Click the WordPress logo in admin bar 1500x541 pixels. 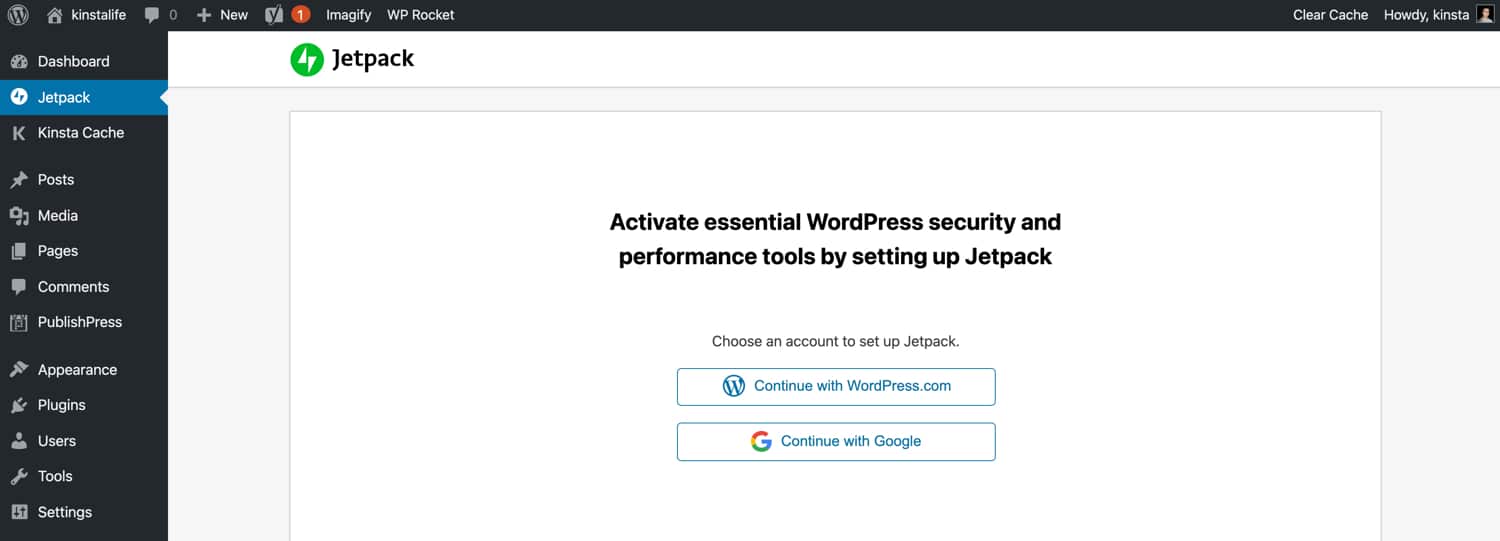click(x=18, y=15)
